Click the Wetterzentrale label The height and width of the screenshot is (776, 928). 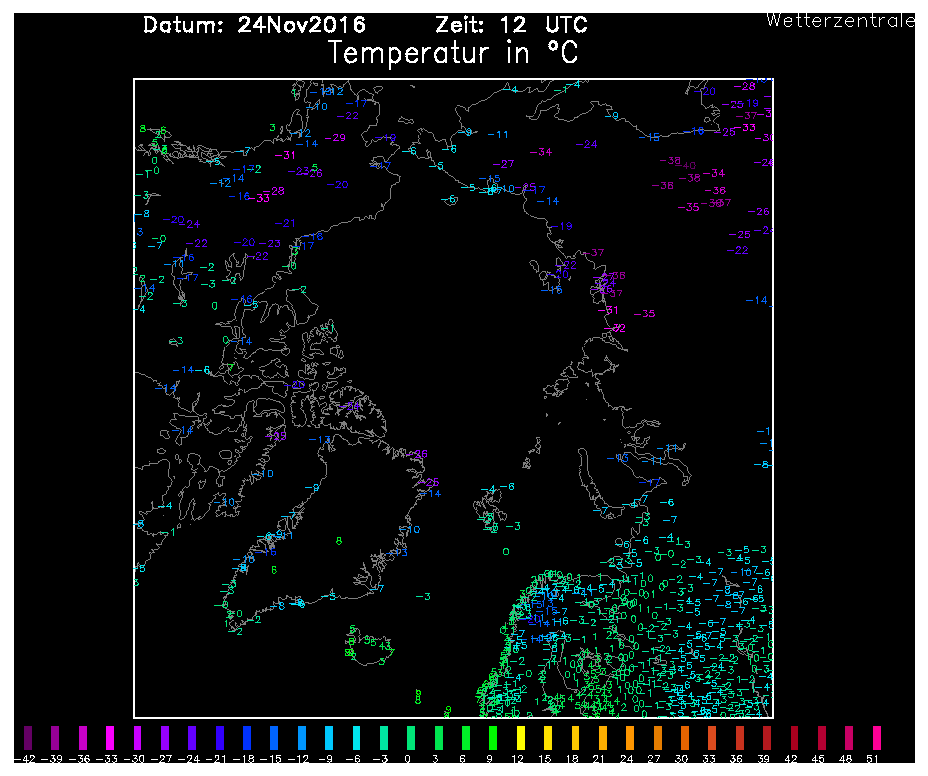tap(840, 20)
